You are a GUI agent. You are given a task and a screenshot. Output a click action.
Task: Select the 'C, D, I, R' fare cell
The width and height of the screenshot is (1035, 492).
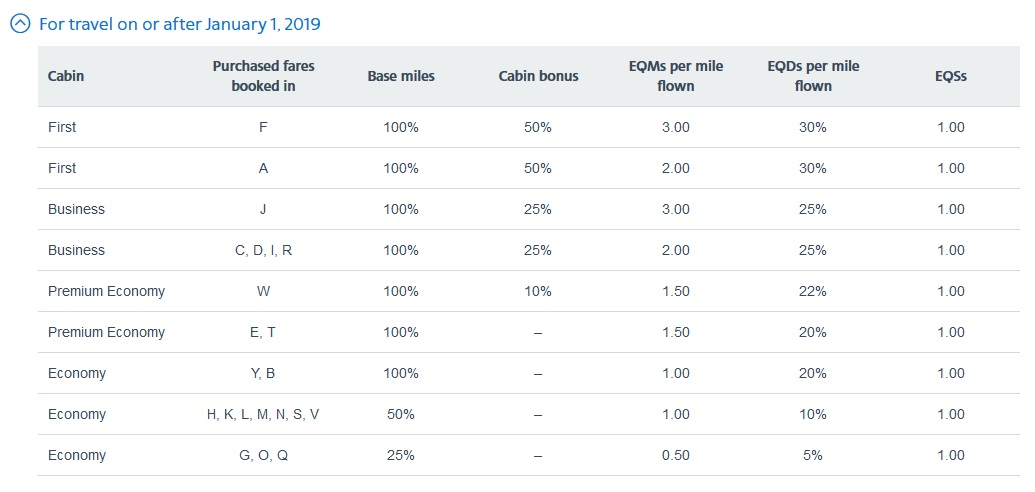263,250
